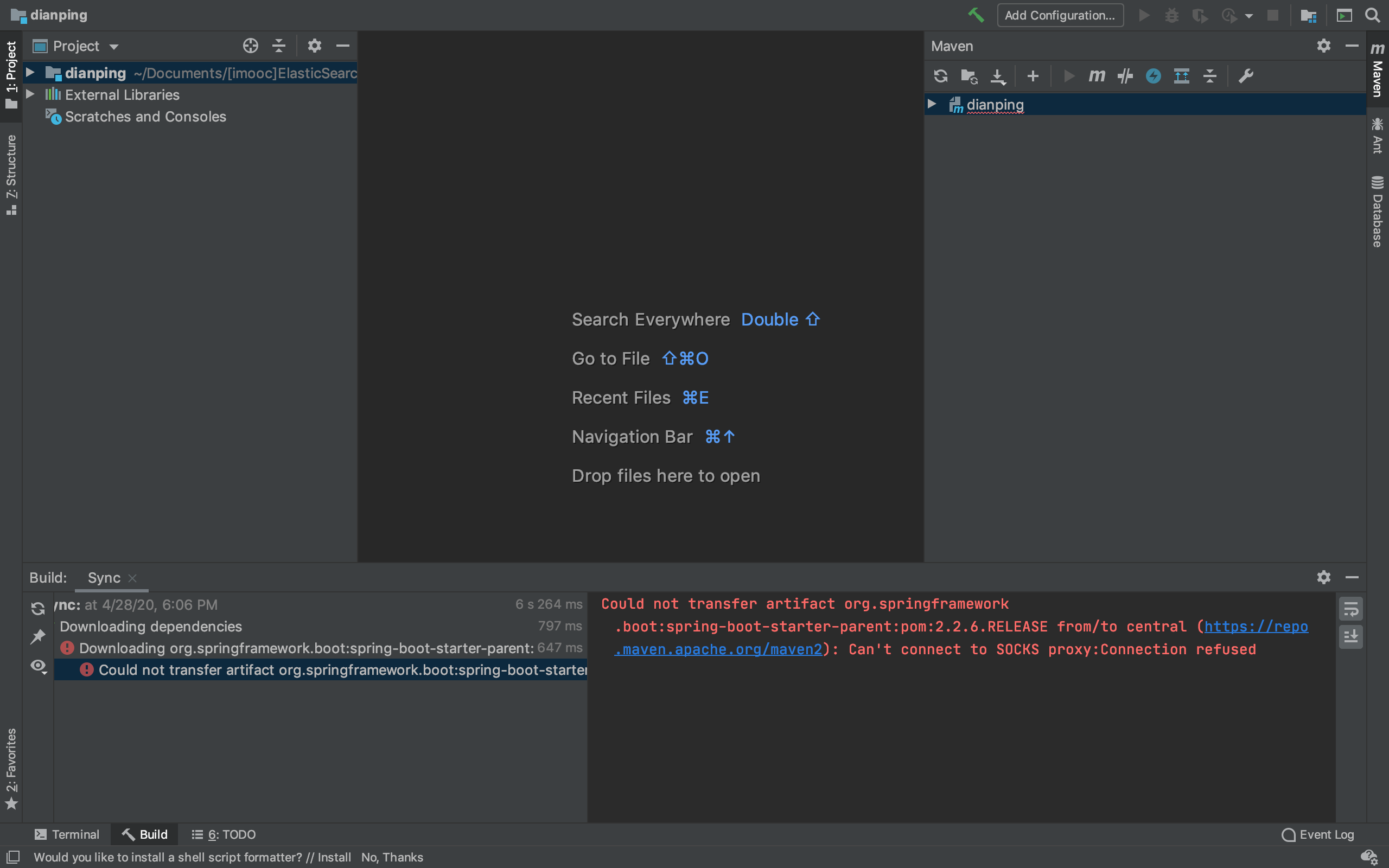Open the Ant side tab
This screenshot has width=1389, height=868.
(x=1378, y=135)
